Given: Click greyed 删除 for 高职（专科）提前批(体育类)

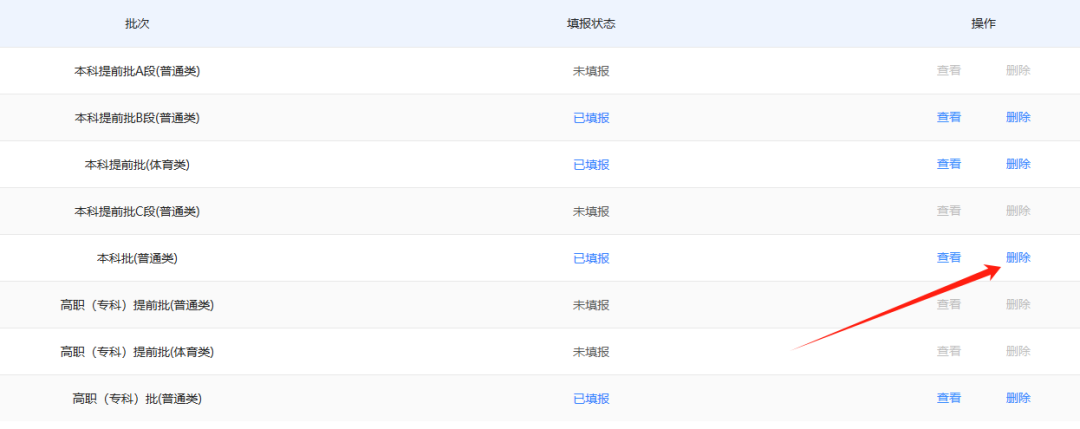Looking at the screenshot, I should 1018,351.
